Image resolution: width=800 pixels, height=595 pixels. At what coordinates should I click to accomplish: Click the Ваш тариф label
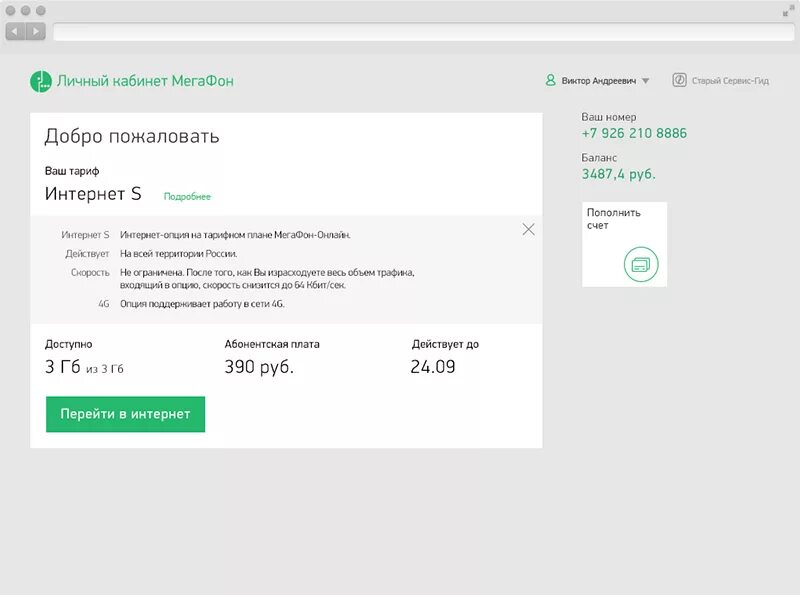72,171
